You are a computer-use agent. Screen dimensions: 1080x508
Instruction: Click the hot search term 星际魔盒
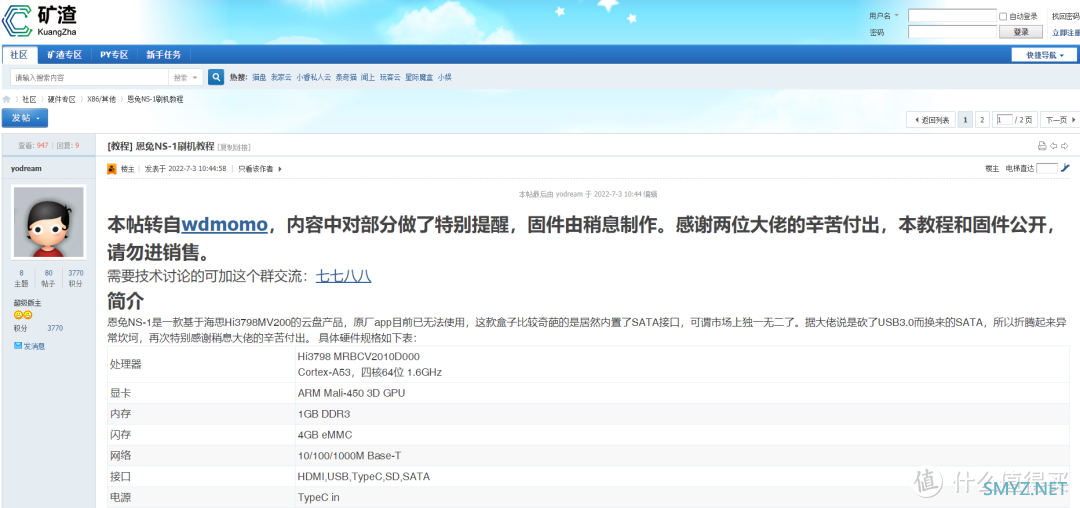pos(419,77)
